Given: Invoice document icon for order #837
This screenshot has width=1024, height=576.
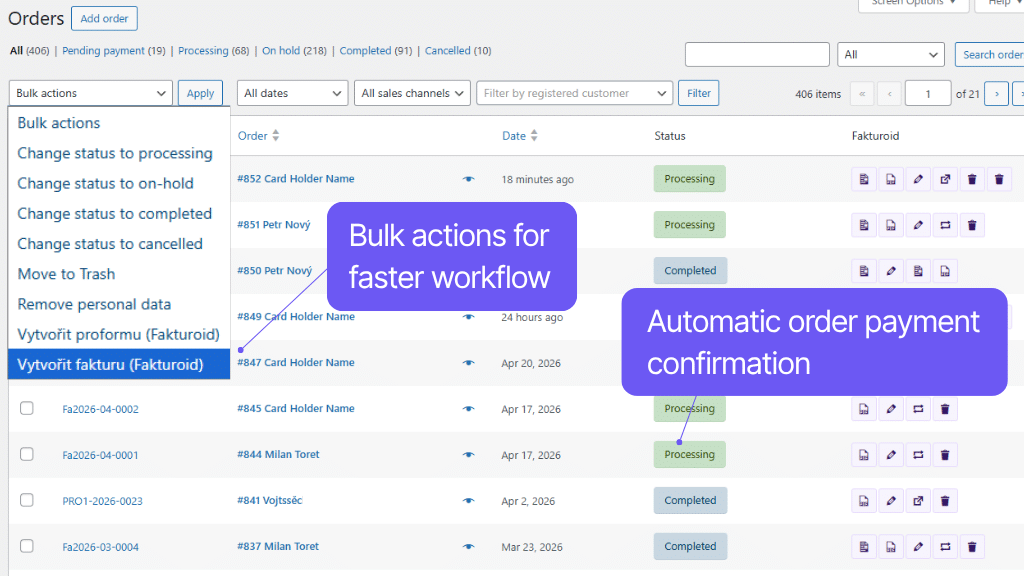Looking at the screenshot, I should [864, 547].
